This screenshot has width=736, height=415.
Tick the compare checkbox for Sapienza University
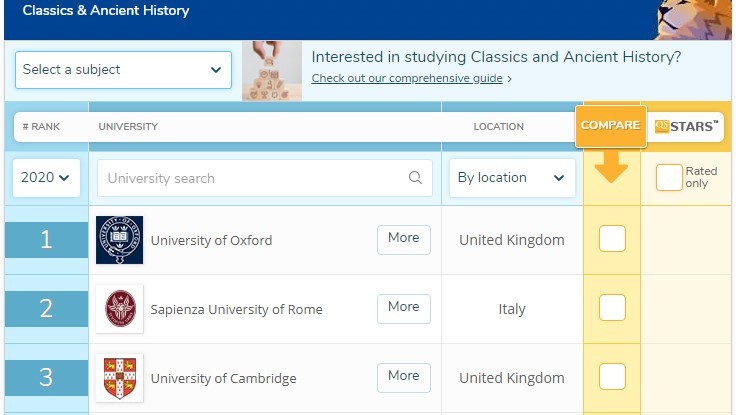click(612, 308)
